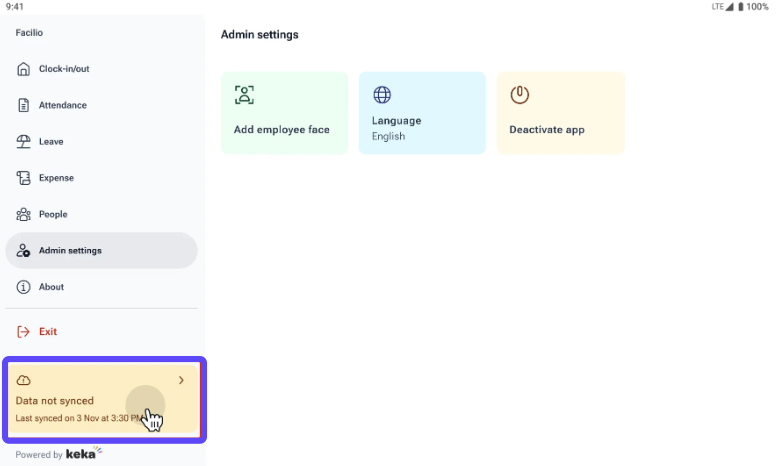The width and height of the screenshot is (778, 466).
Task: Click the People group icon
Action: 24,214
